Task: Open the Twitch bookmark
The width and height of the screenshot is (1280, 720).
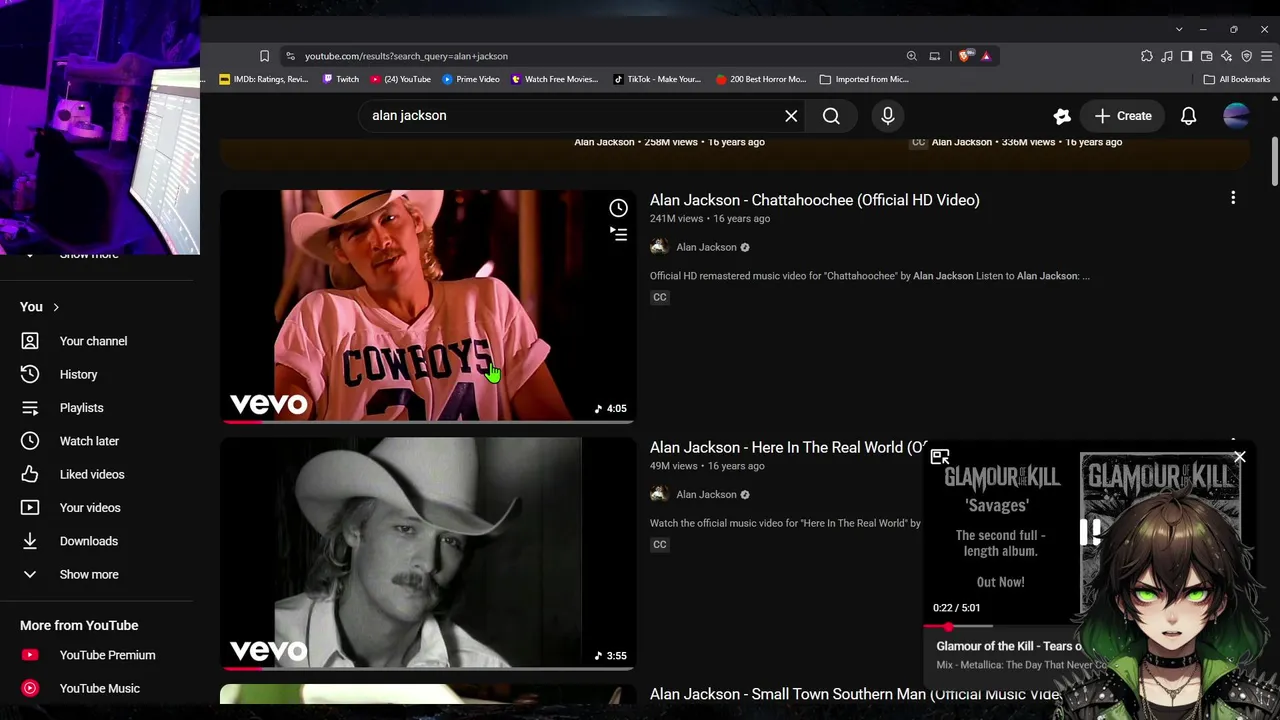Action: click(341, 79)
